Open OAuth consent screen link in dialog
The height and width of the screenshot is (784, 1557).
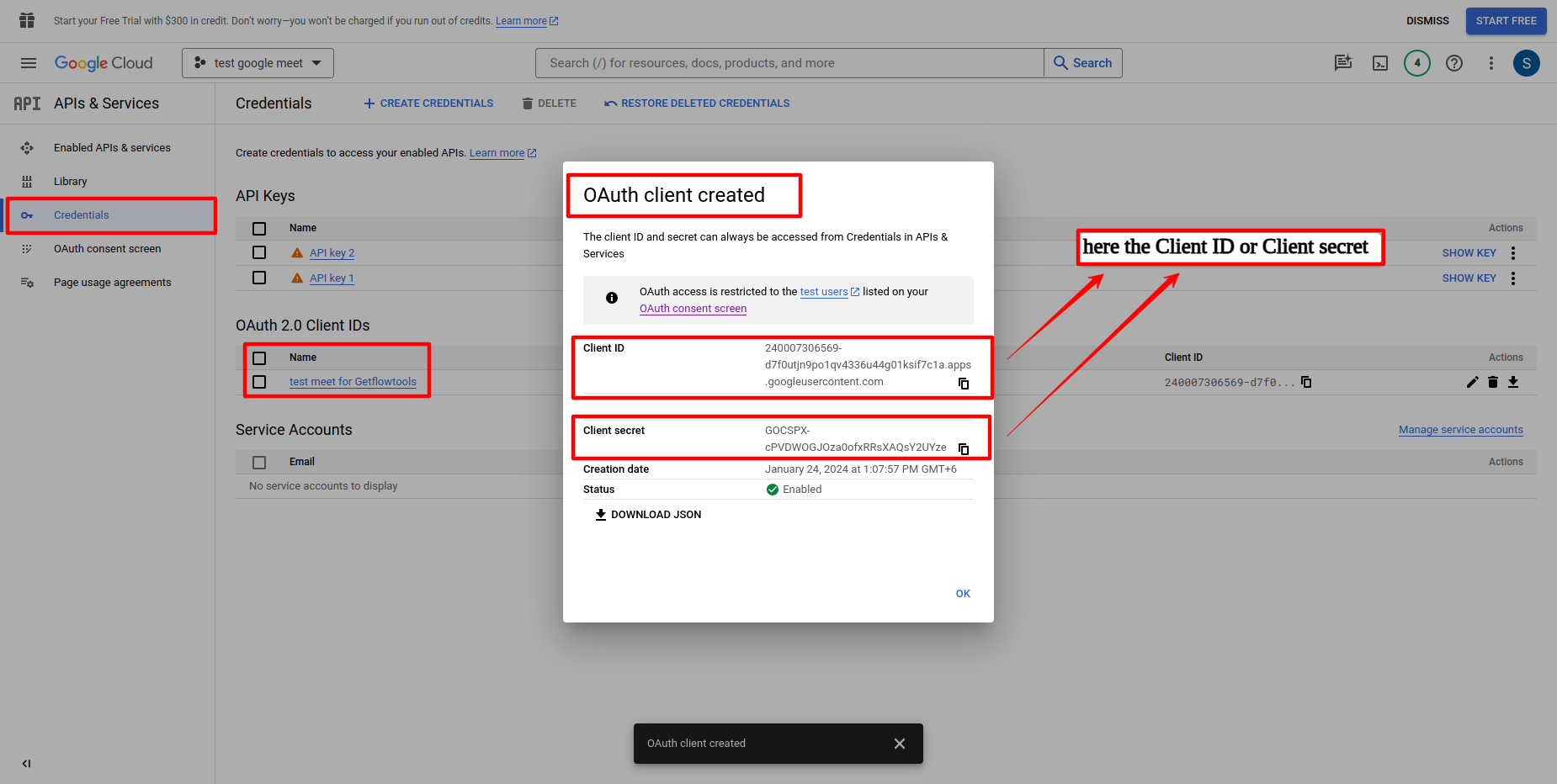[x=693, y=309]
